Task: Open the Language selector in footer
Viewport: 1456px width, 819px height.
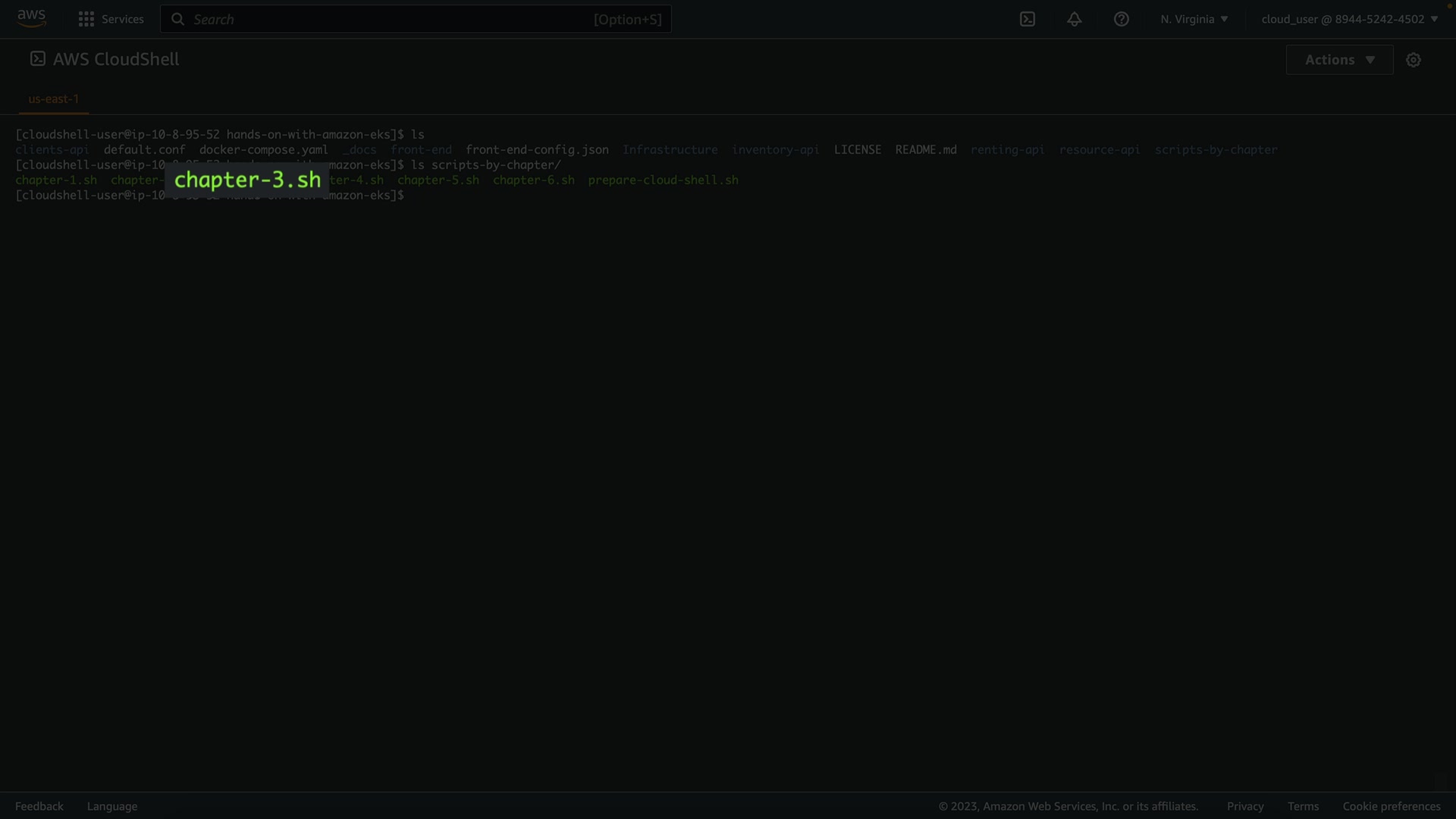Action: (112, 806)
